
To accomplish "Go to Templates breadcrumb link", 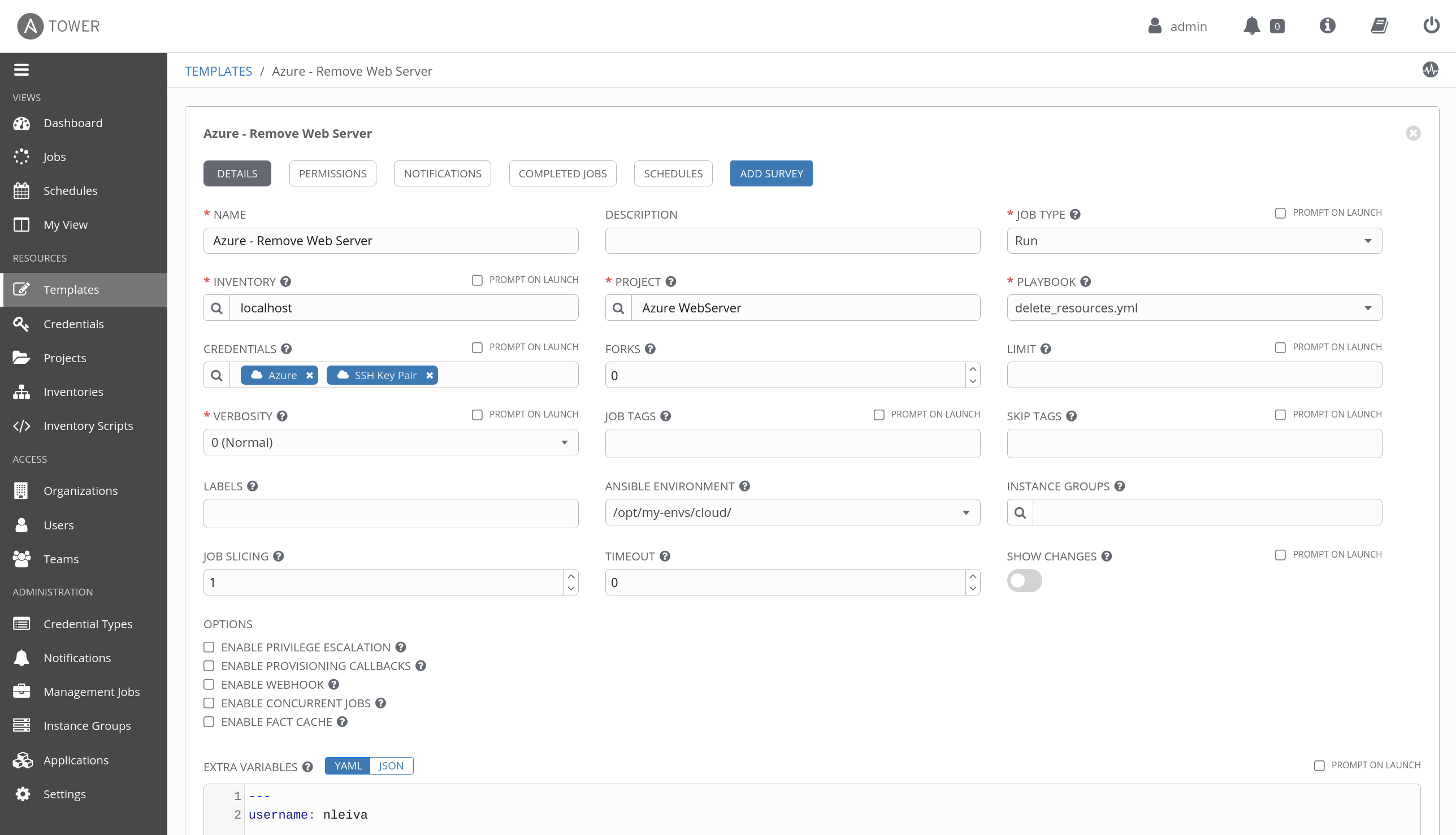I will pyautogui.click(x=218, y=71).
